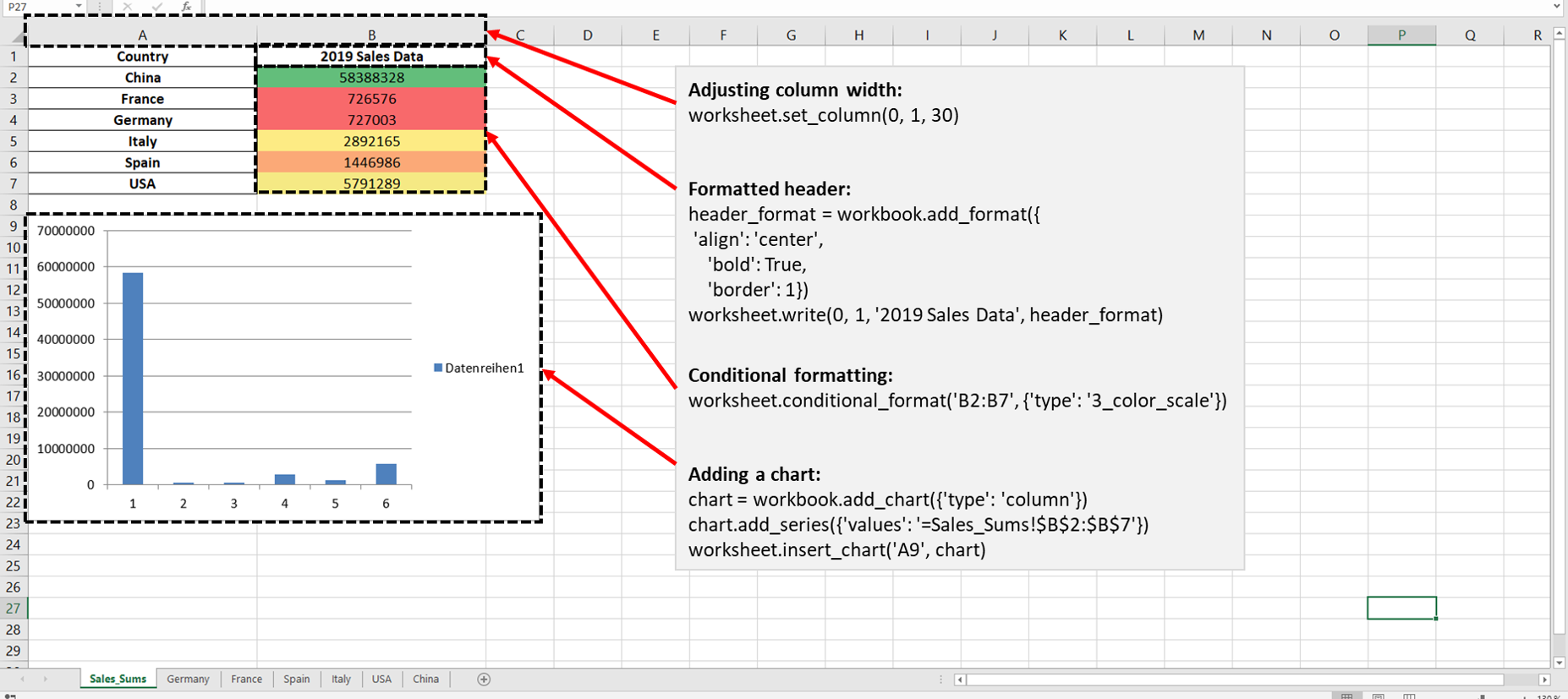The height and width of the screenshot is (699, 1568).
Task: Click the cell with 5791289
Action: click(371, 183)
